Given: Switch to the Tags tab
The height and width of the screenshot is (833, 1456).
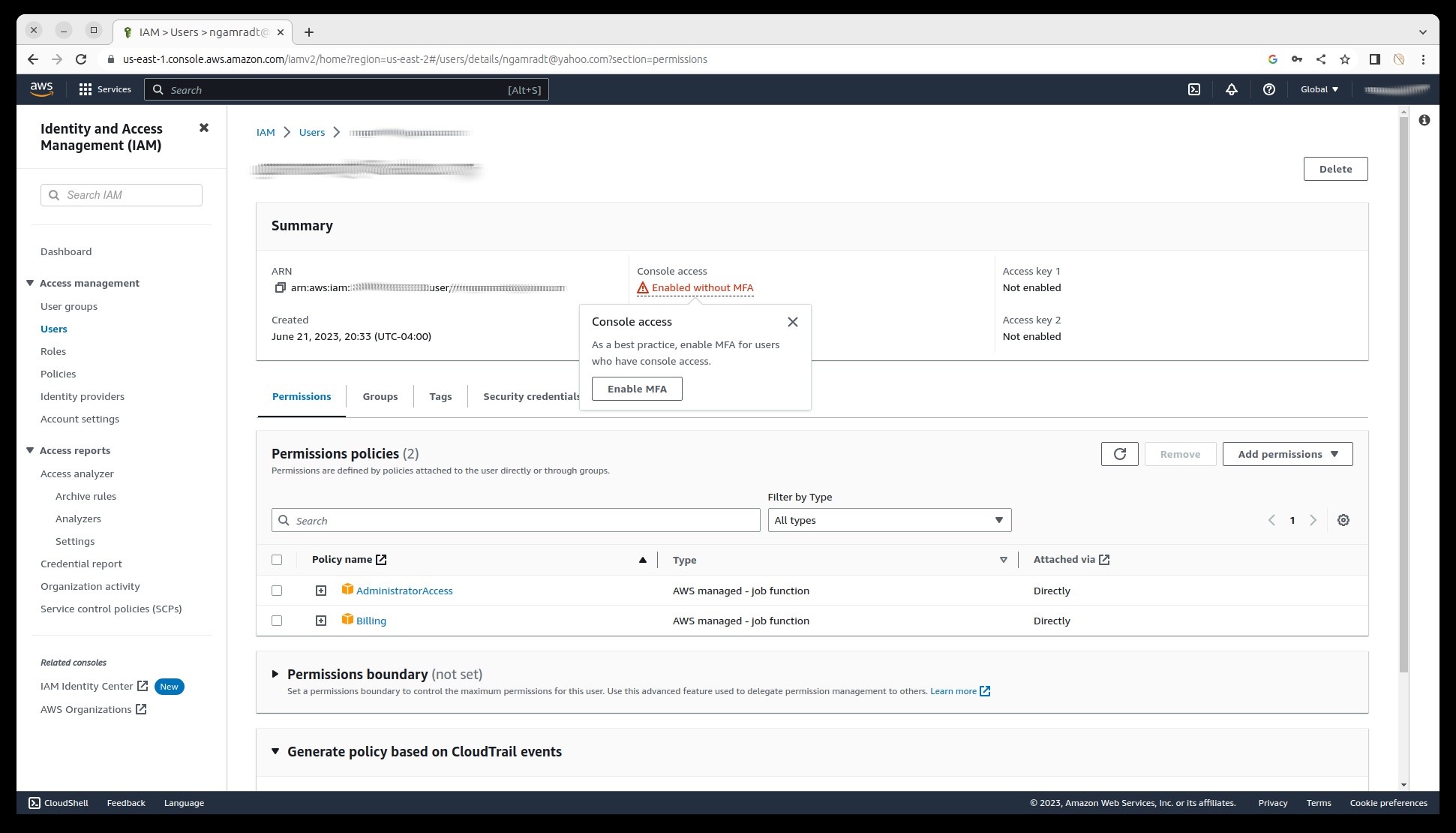Looking at the screenshot, I should (x=440, y=396).
